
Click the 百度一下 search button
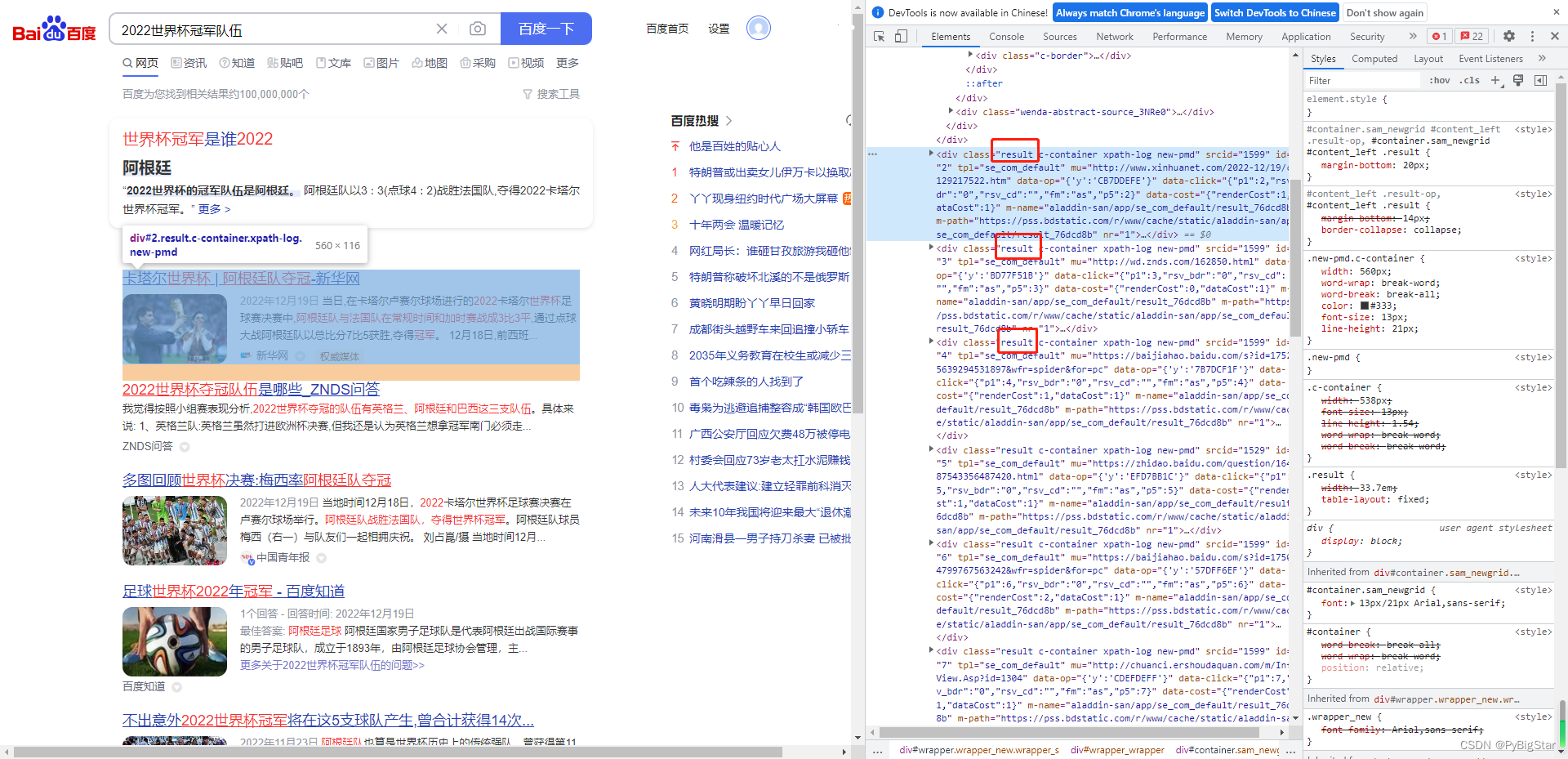coord(546,29)
